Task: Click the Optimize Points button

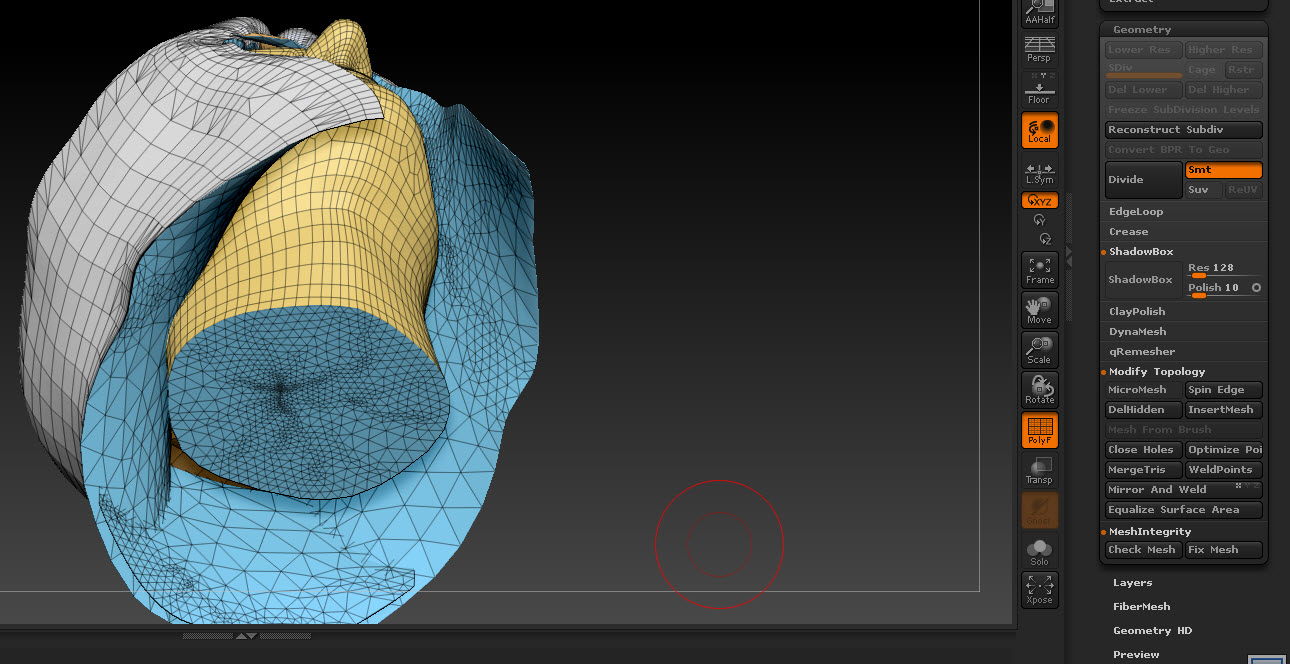Action: [1224, 450]
